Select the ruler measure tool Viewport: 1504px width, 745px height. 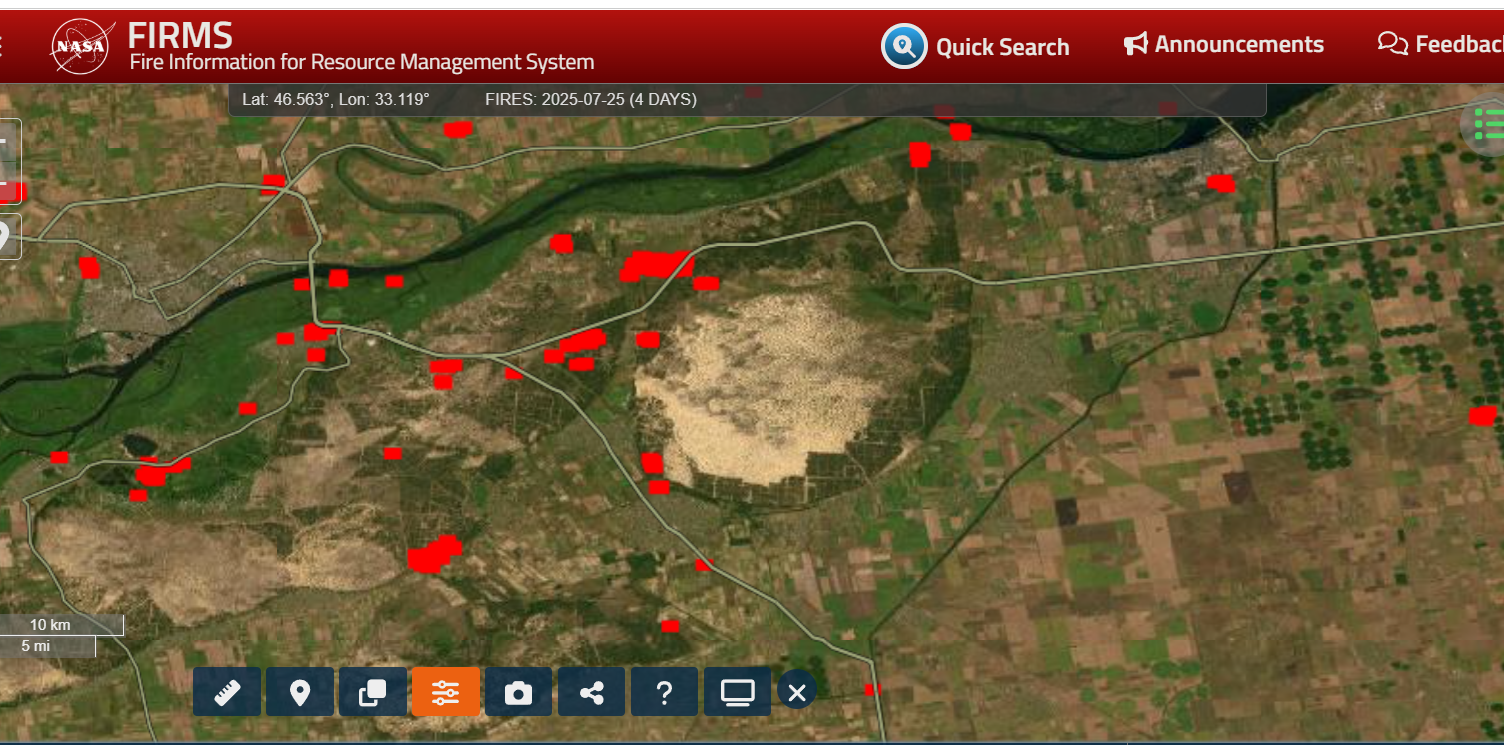(x=227, y=692)
